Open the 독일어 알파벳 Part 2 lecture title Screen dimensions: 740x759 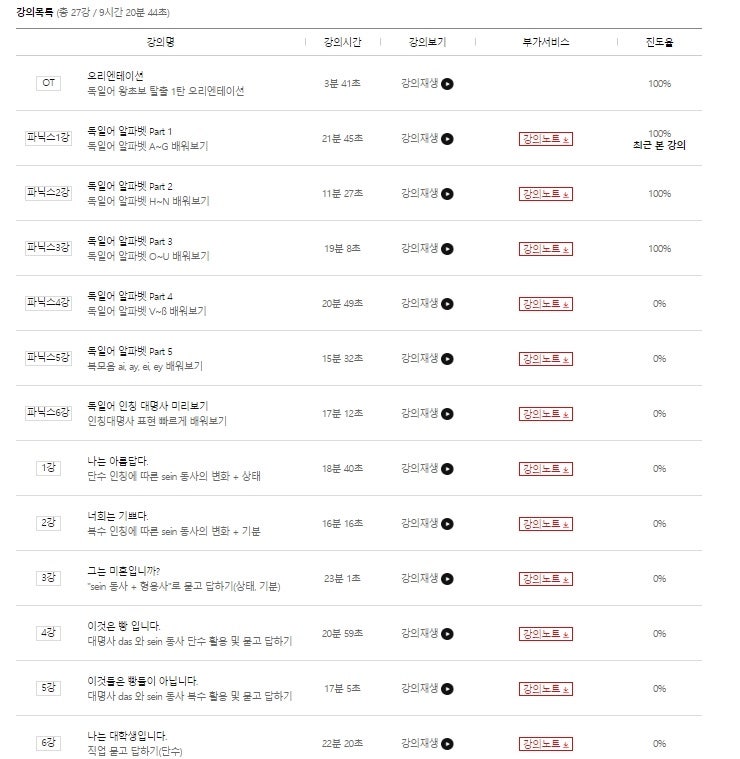click(130, 186)
